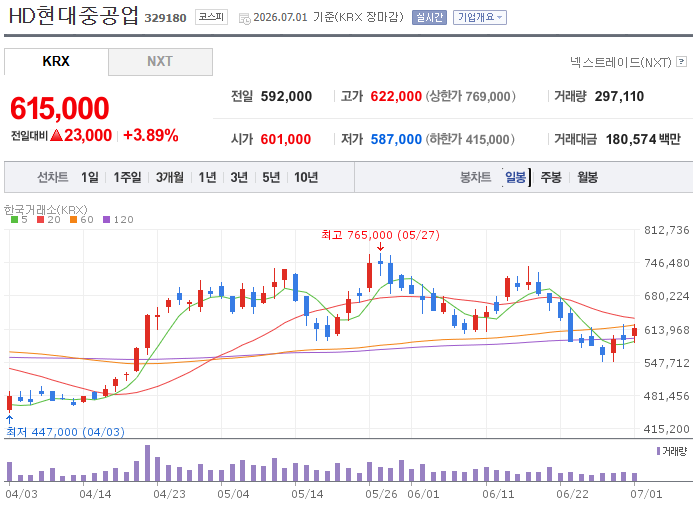Screen dimensions: 693x509
Task: Click open price value 601,000
Action: pos(286,139)
